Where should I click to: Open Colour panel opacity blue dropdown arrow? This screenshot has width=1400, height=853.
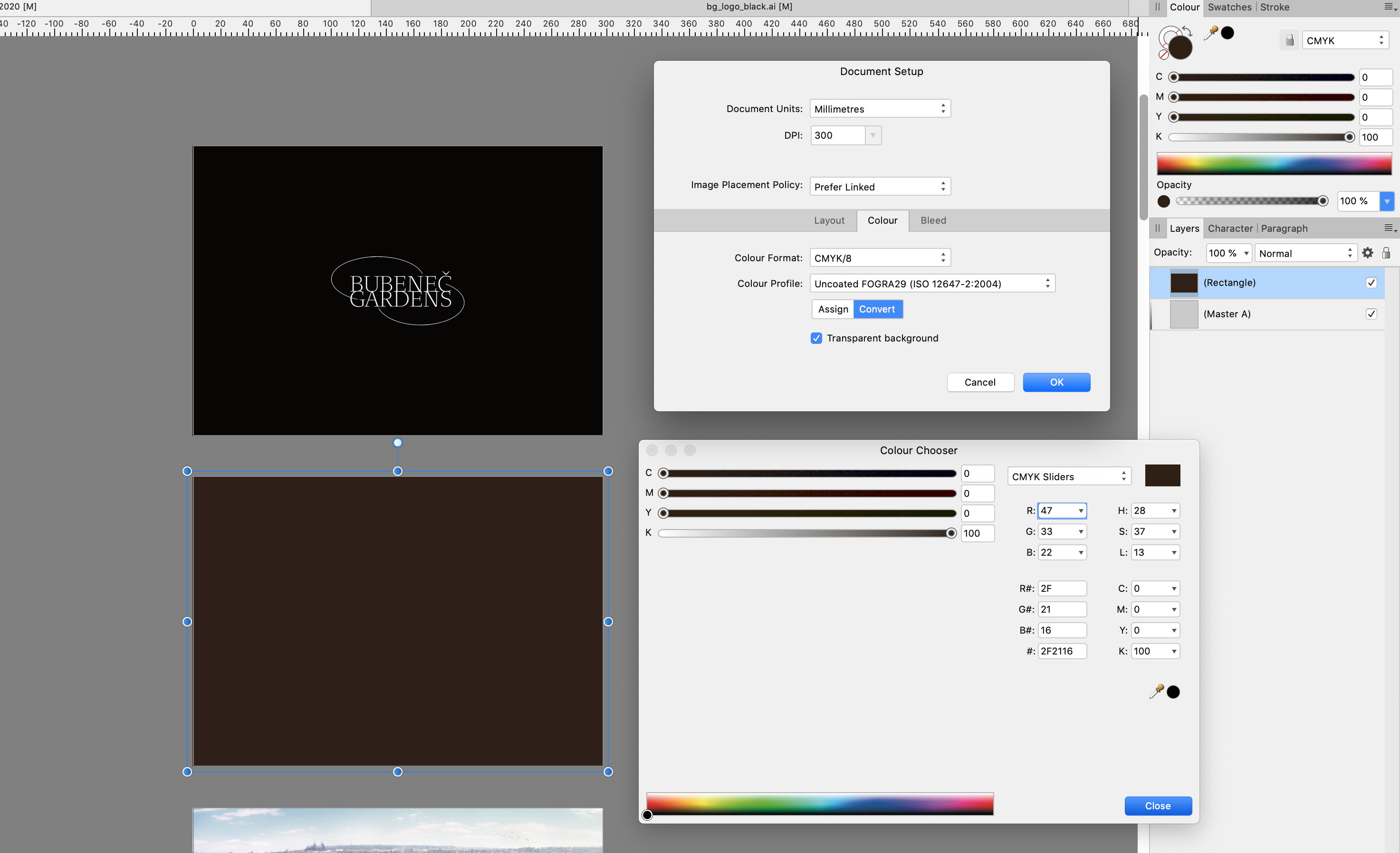1387,201
